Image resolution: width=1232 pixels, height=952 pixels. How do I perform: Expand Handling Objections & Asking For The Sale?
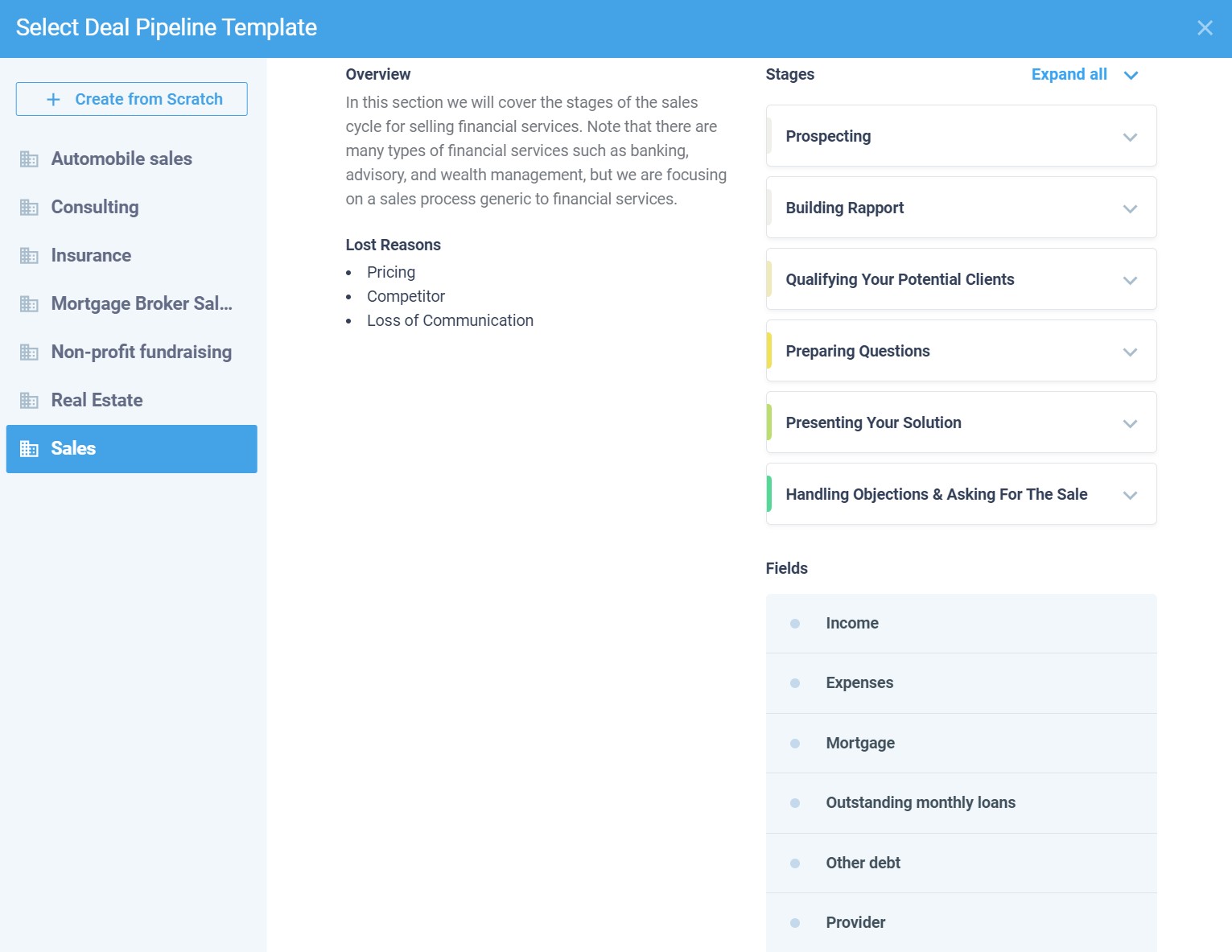click(1130, 495)
